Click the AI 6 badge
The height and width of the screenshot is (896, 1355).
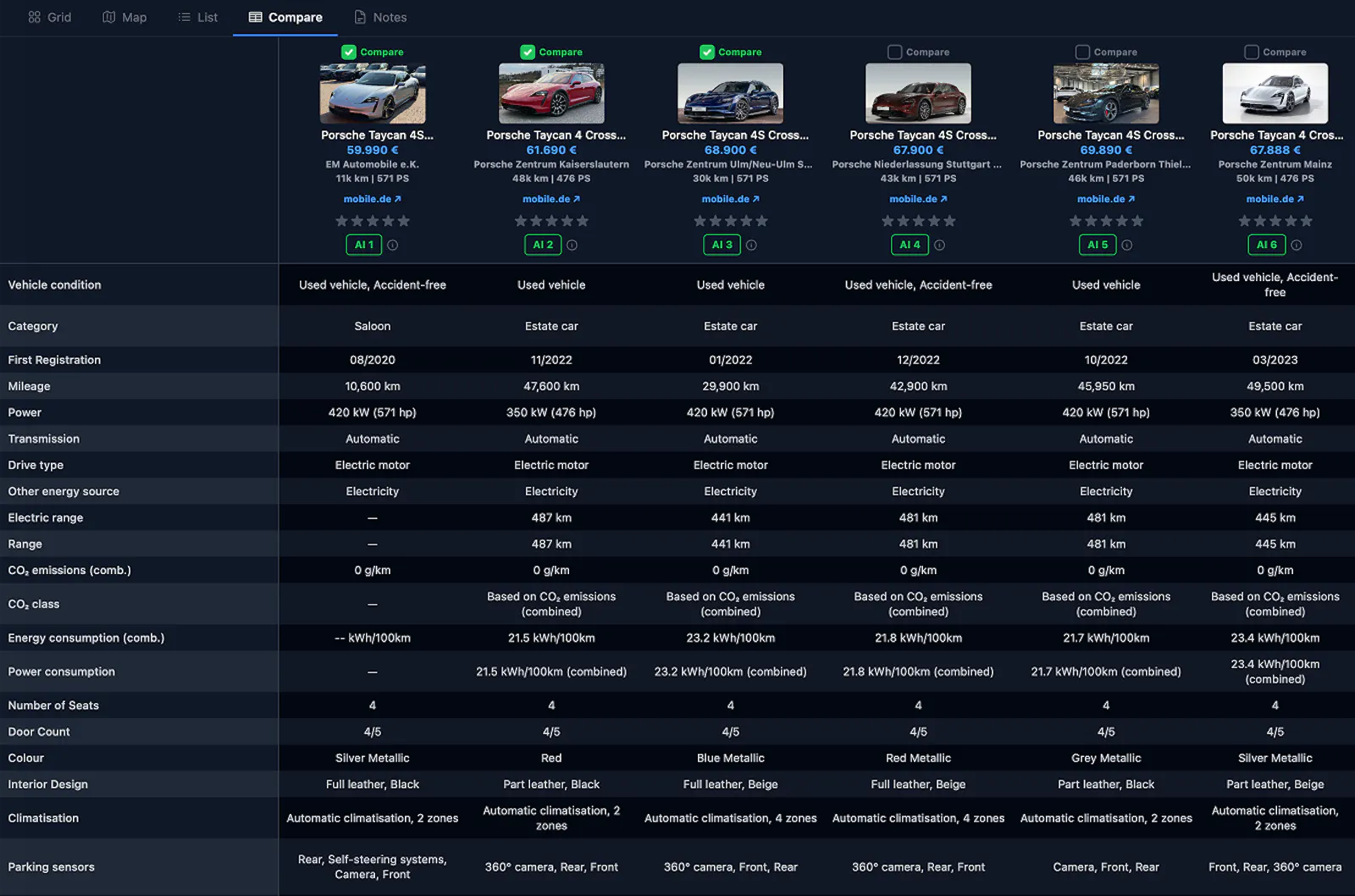coord(1267,245)
